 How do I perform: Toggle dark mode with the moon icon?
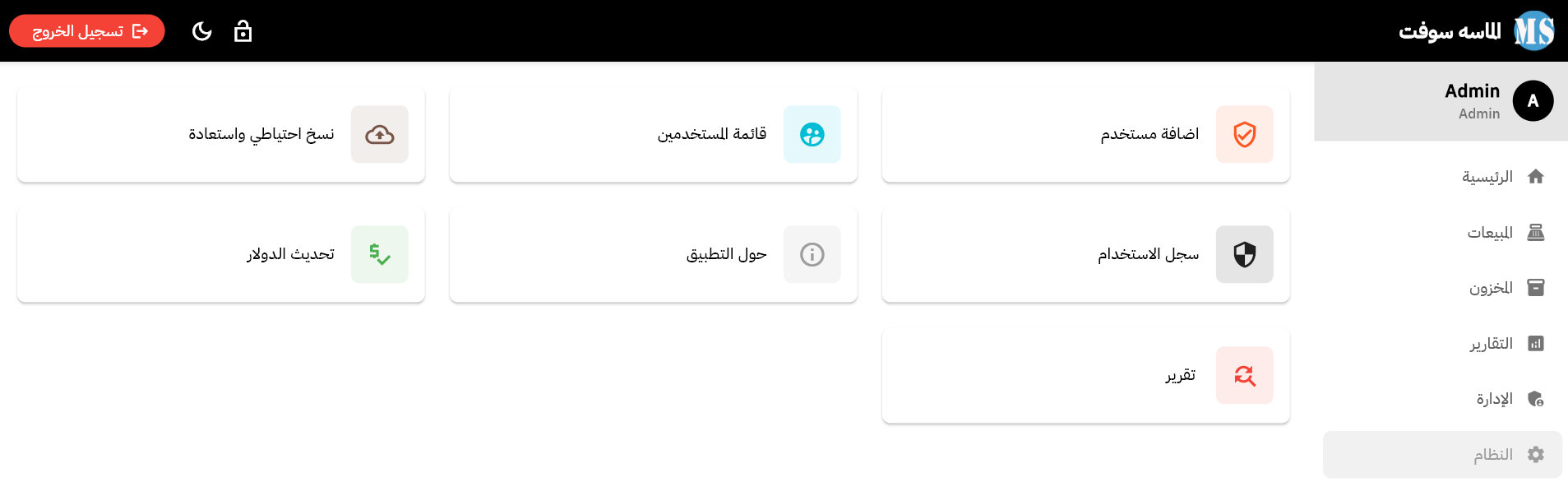201,31
